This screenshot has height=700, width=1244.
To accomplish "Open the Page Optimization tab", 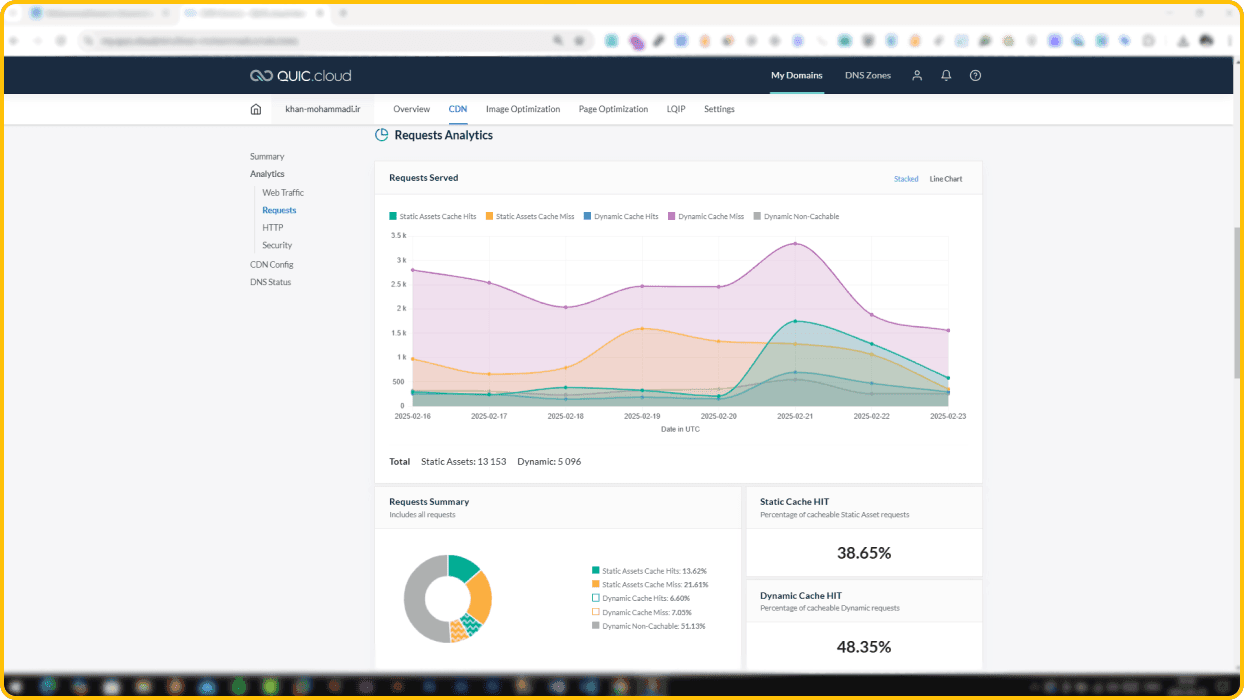I will (613, 109).
